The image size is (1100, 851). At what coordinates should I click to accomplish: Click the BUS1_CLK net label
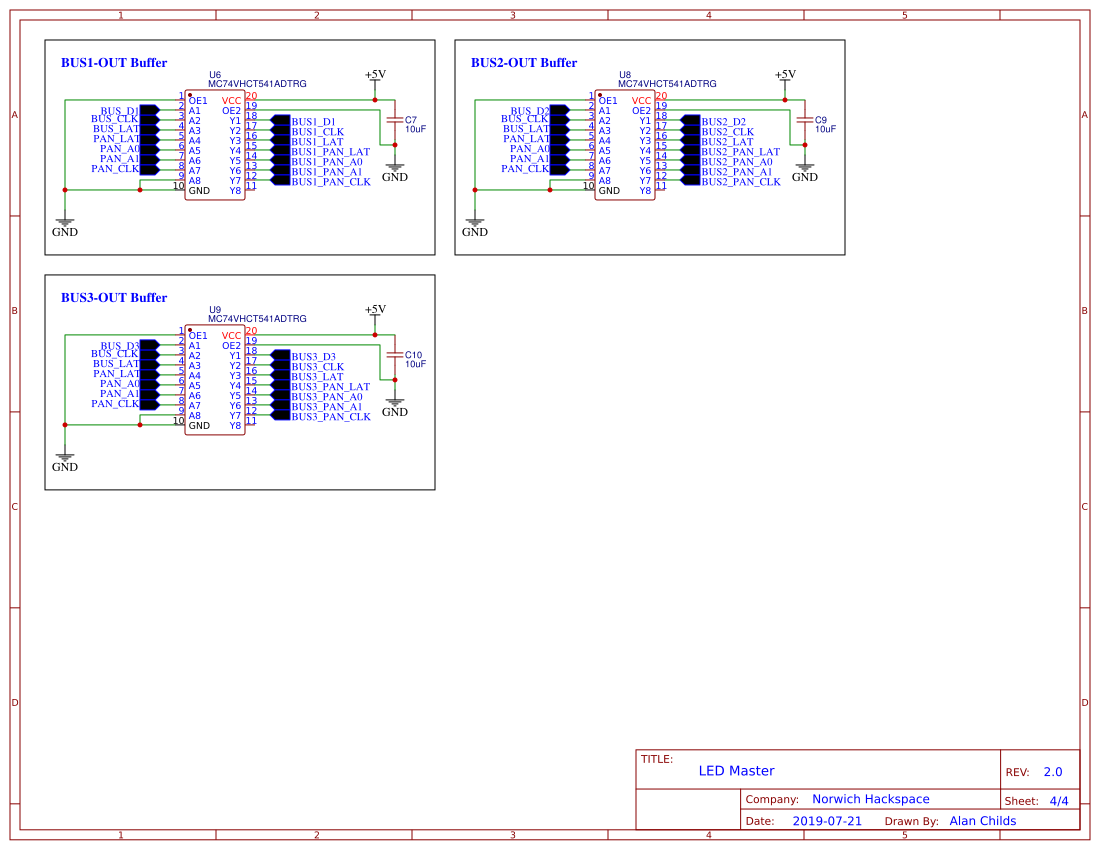point(318,132)
